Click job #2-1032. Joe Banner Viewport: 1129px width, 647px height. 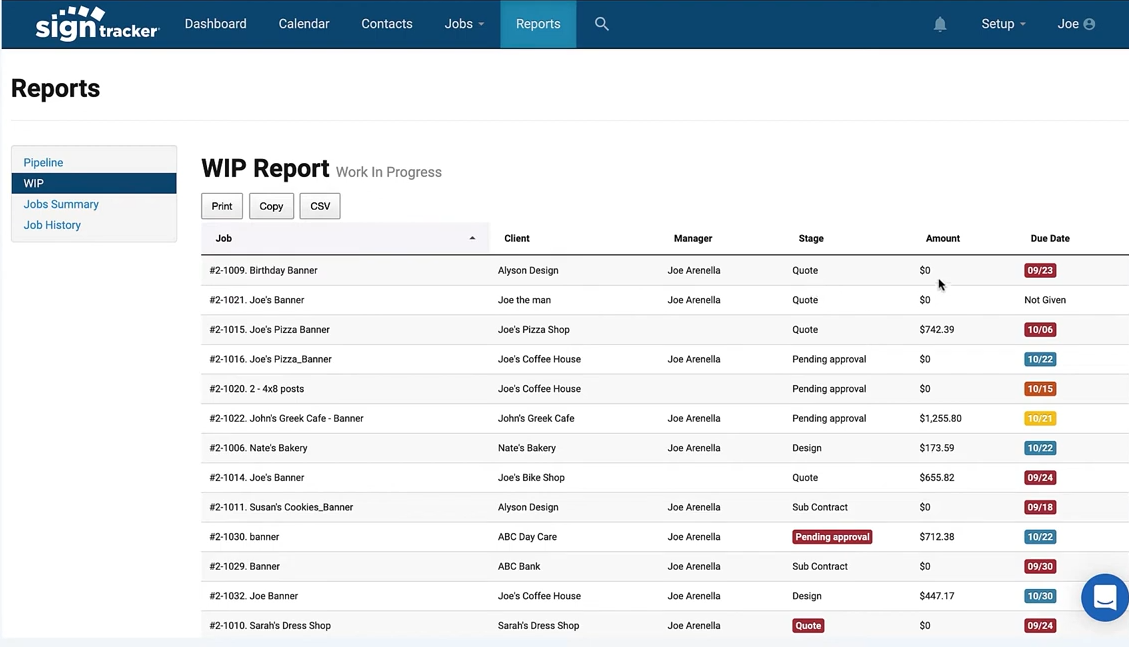(x=253, y=596)
